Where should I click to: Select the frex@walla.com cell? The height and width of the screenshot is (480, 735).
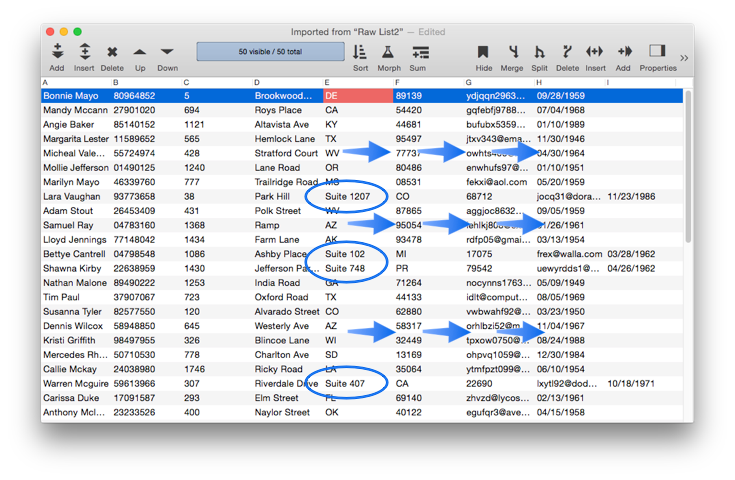coord(570,254)
